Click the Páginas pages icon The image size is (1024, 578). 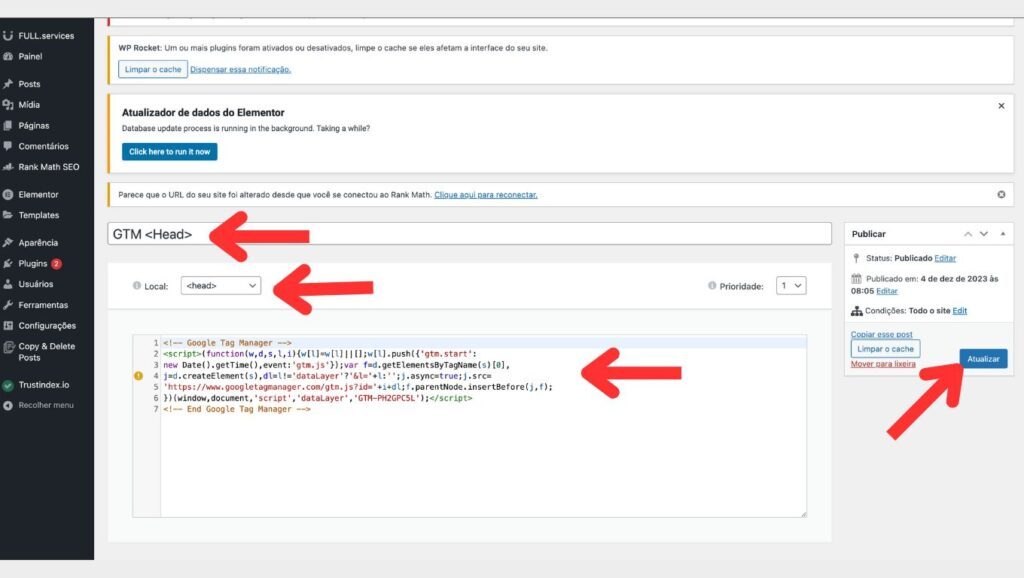(8, 125)
